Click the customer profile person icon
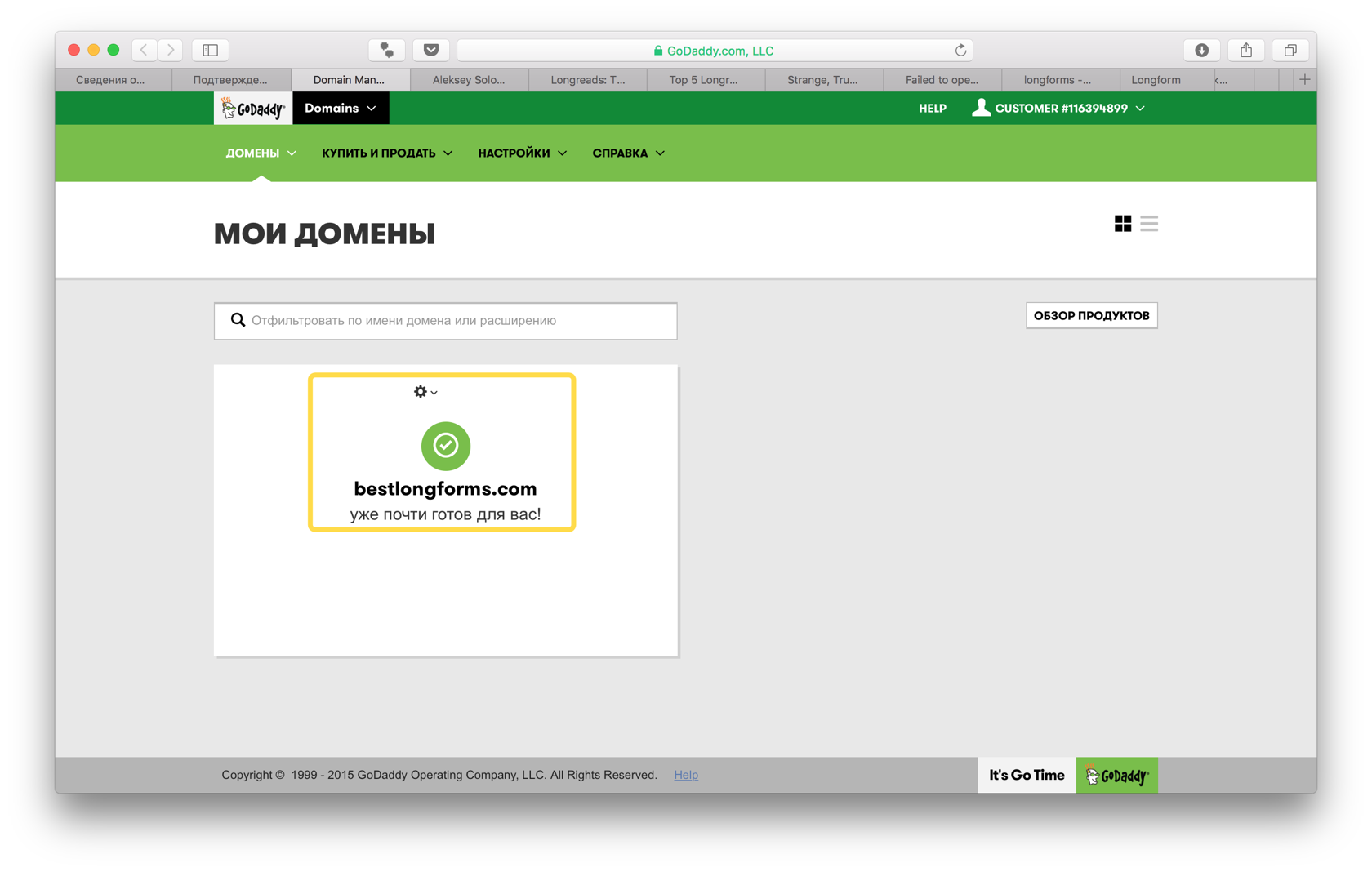This screenshot has width=1372, height=872. tap(981, 108)
